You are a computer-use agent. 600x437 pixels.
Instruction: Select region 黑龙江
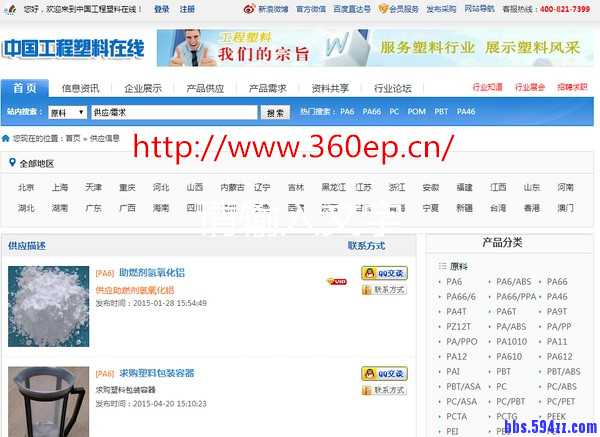click(333, 187)
